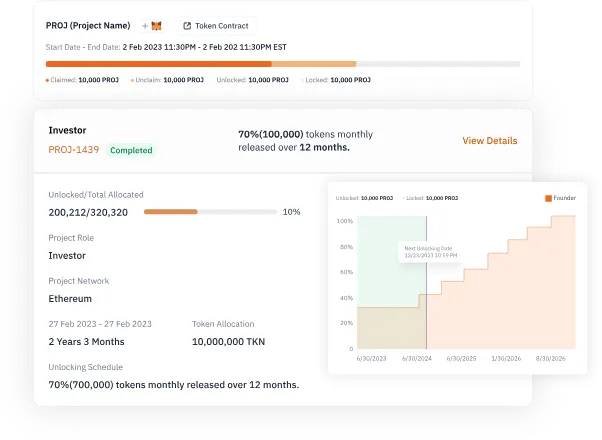Click the external link icon on Token Contract
This screenshot has width=602, height=440.
[187, 26]
